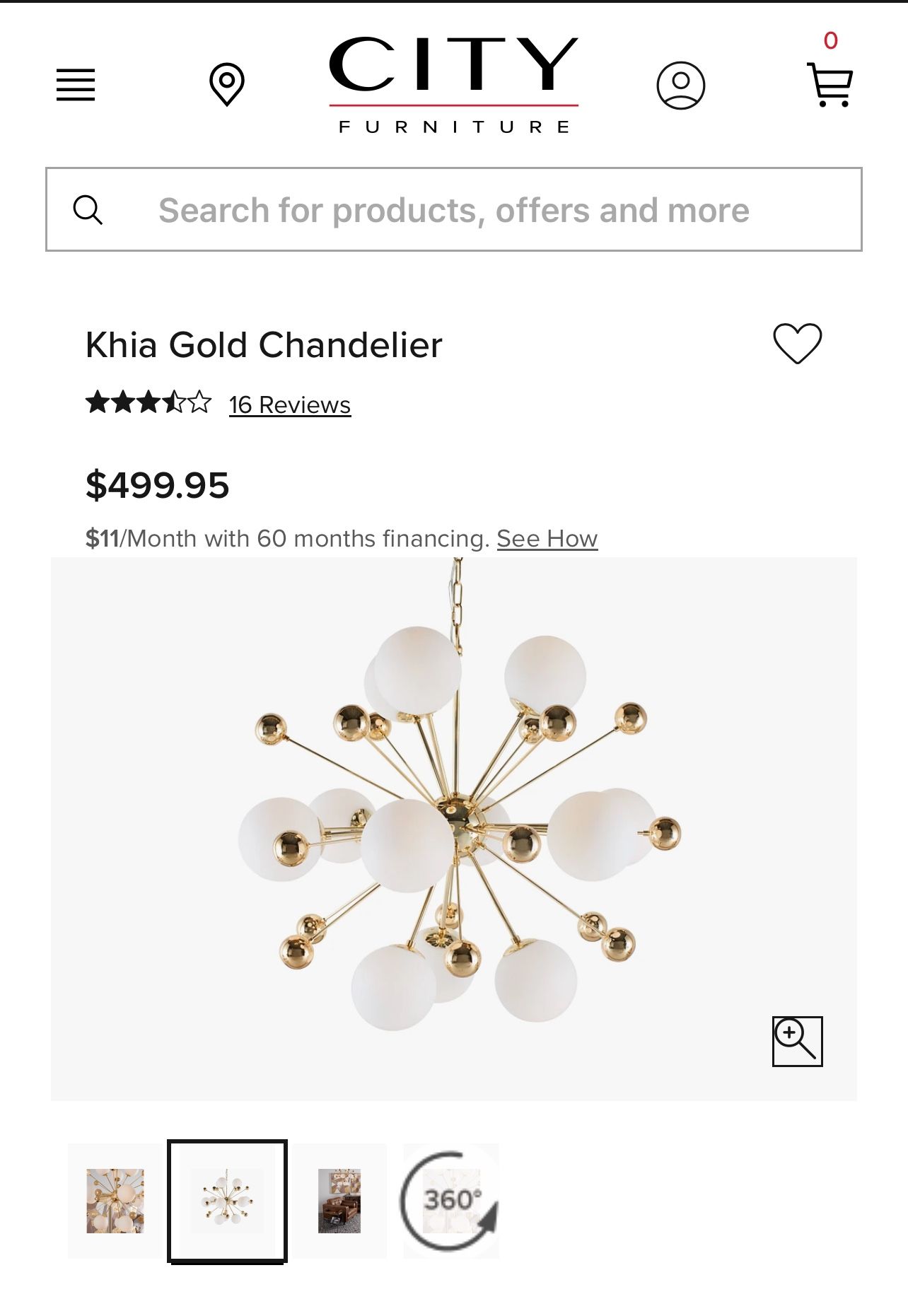This screenshot has height=1316, width=908.
Task: Open the user account icon
Action: pos(680,86)
